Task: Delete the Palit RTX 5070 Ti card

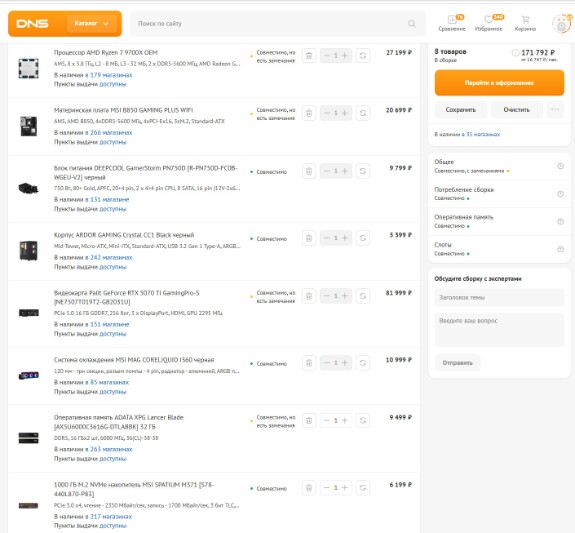Action: point(309,296)
